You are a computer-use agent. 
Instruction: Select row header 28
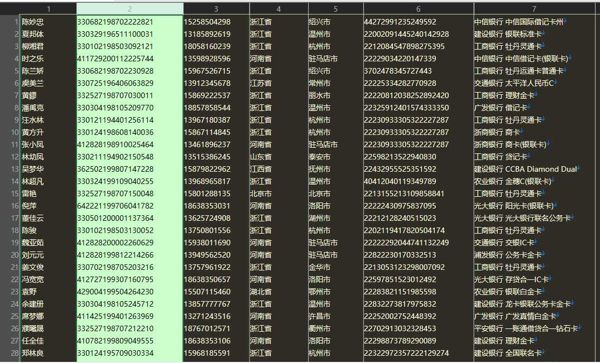pyautogui.click(x=10, y=353)
